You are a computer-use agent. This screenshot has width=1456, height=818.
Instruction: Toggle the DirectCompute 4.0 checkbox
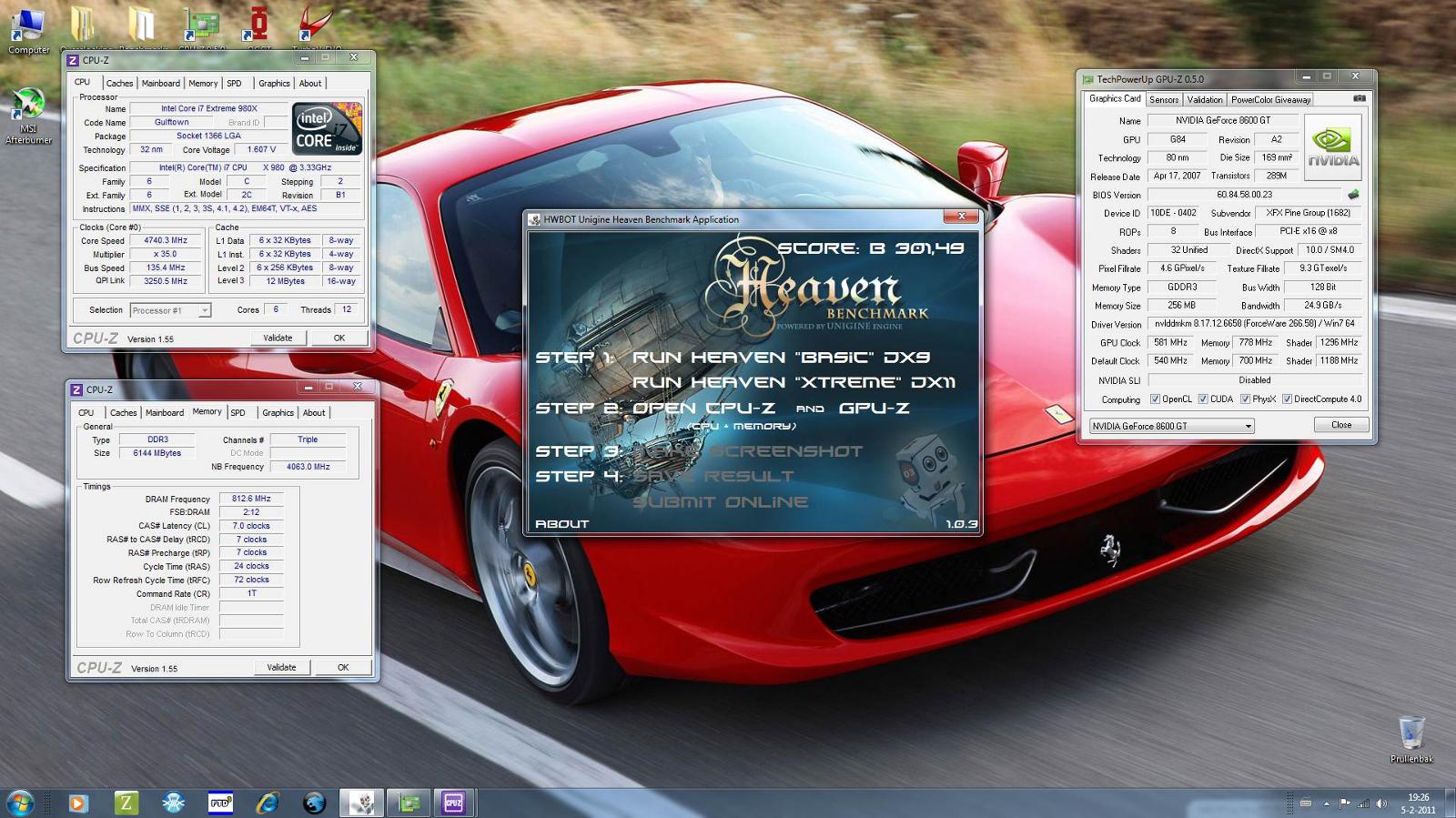(1287, 399)
